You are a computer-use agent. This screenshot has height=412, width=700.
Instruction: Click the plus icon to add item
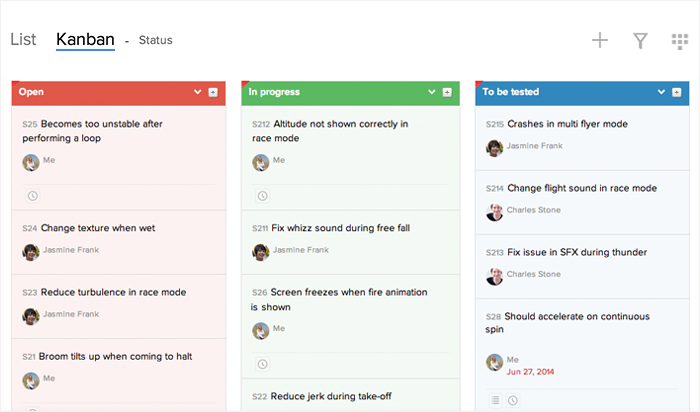[600, 40]
